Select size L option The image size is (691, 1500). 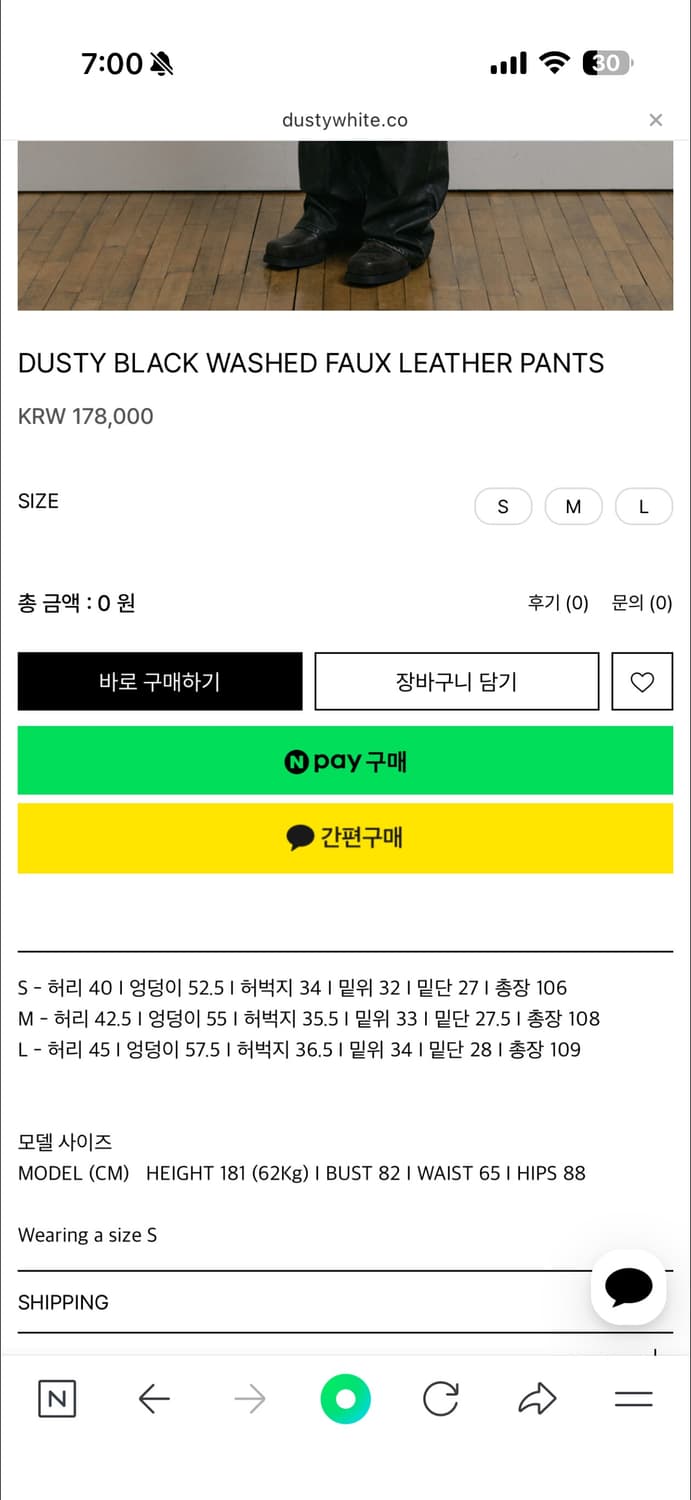[x=643, y=506]
